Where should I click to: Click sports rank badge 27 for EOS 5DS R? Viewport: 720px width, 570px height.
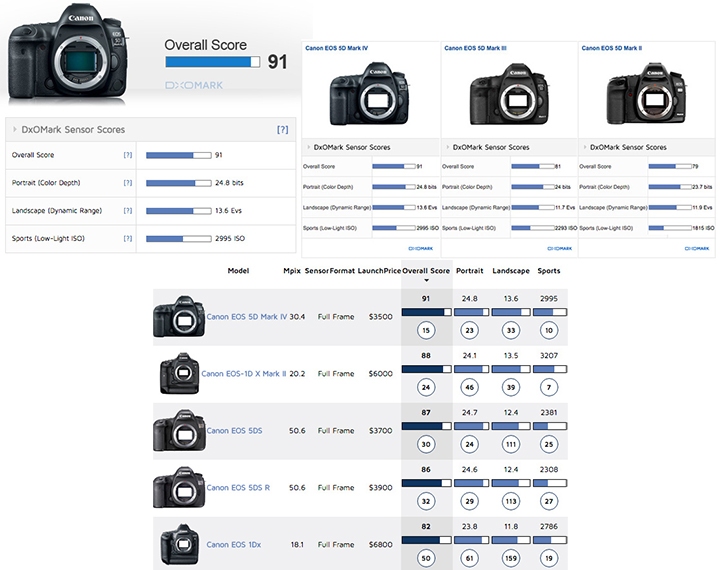549,502
